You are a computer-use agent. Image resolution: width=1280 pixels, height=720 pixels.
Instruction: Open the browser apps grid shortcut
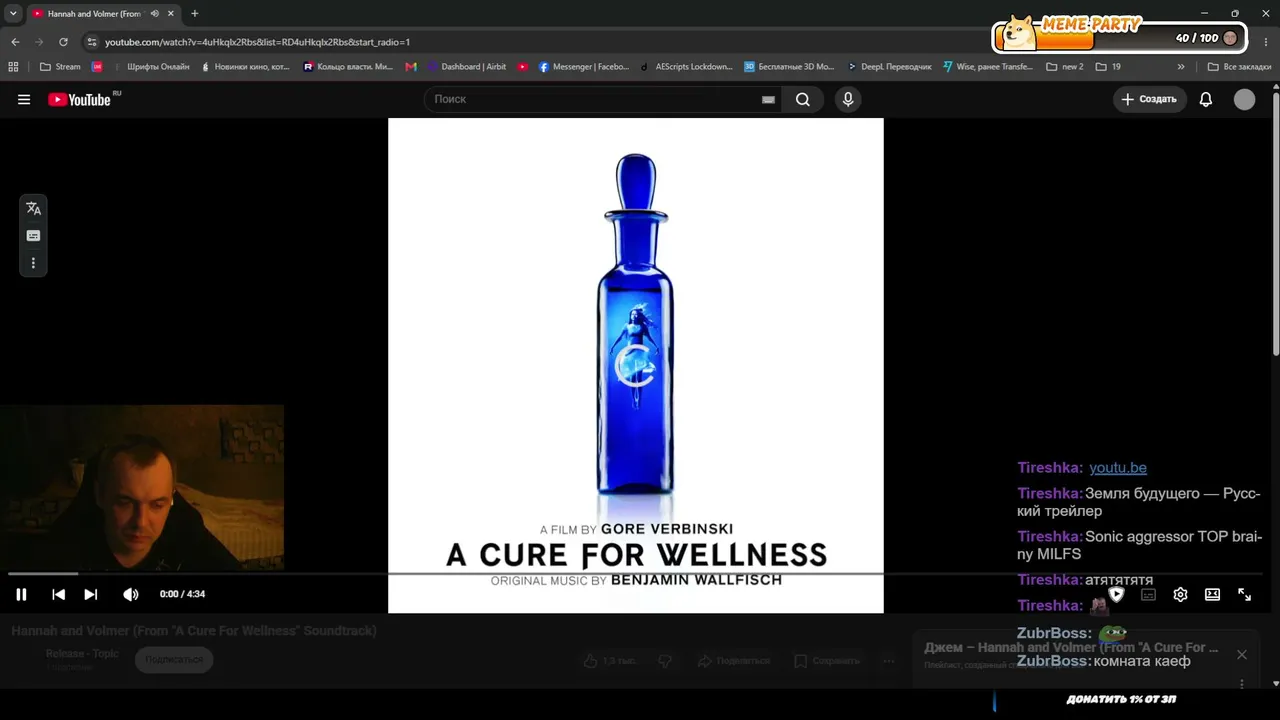[13, 67]
